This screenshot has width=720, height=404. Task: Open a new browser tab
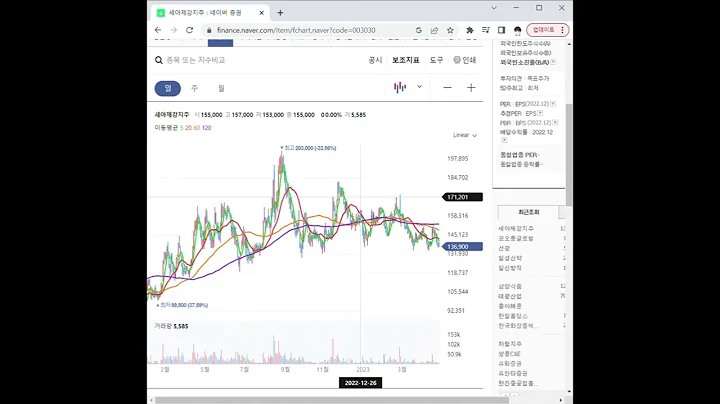(280, 13)
